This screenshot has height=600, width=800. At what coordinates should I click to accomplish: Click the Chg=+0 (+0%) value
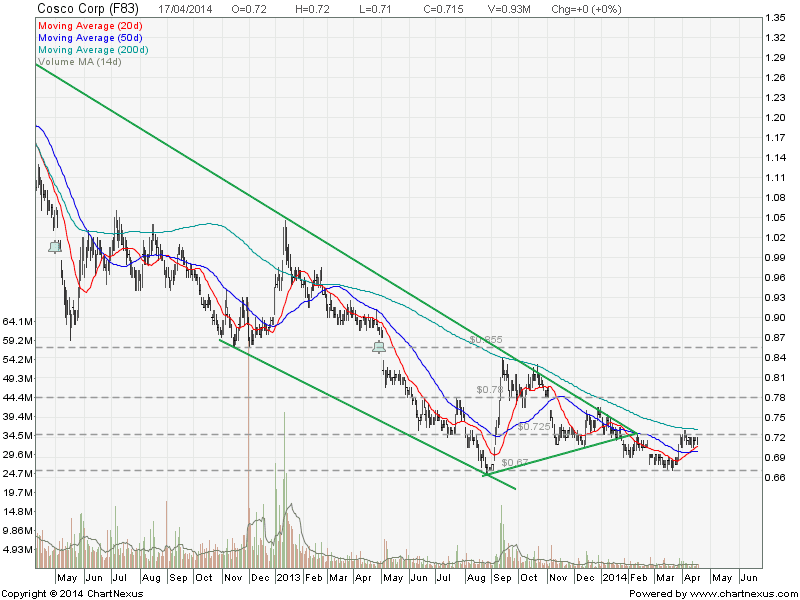tap(586, 9)
